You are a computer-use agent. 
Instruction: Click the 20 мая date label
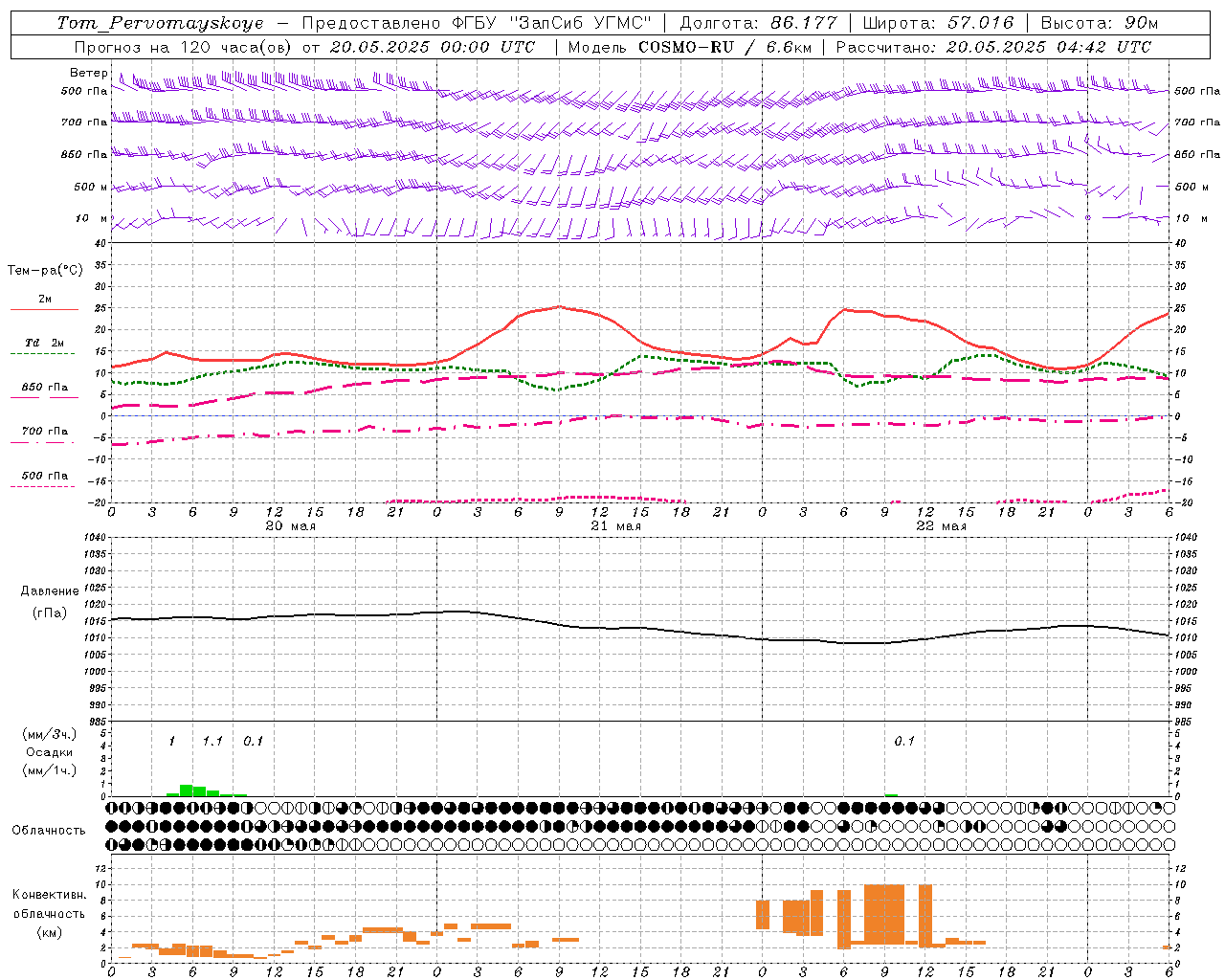coord(290,526)
